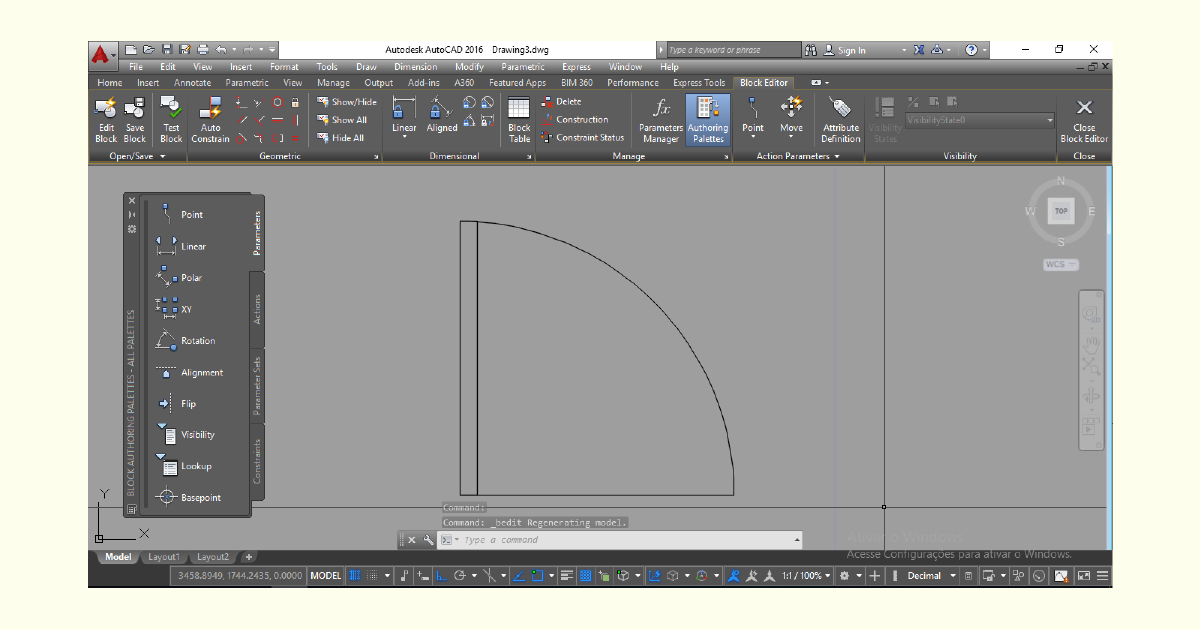Save the drawing with the floppy icon
Image resolution: width=1200 pixels, height=630 pixels.
point(168,49)
